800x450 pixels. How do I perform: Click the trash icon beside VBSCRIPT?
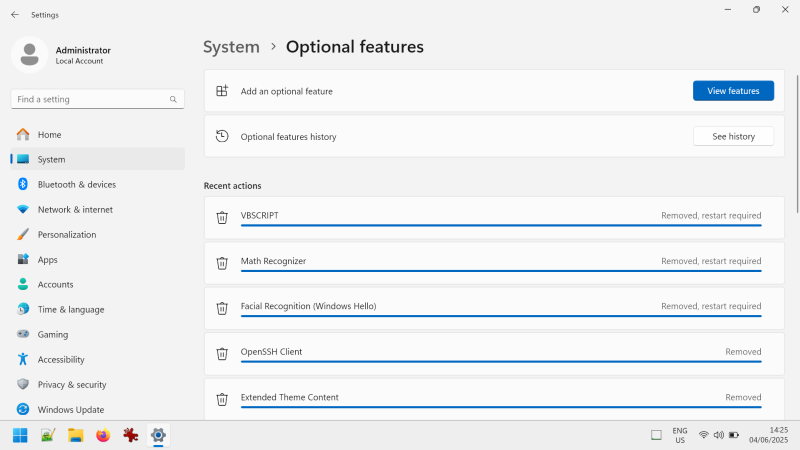(222, 217)
